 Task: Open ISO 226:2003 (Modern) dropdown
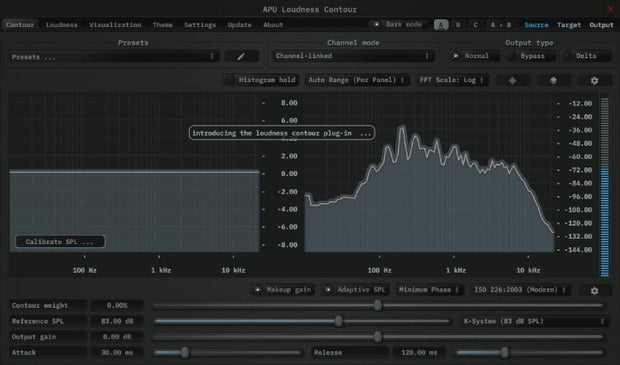[x=520, y=290]
